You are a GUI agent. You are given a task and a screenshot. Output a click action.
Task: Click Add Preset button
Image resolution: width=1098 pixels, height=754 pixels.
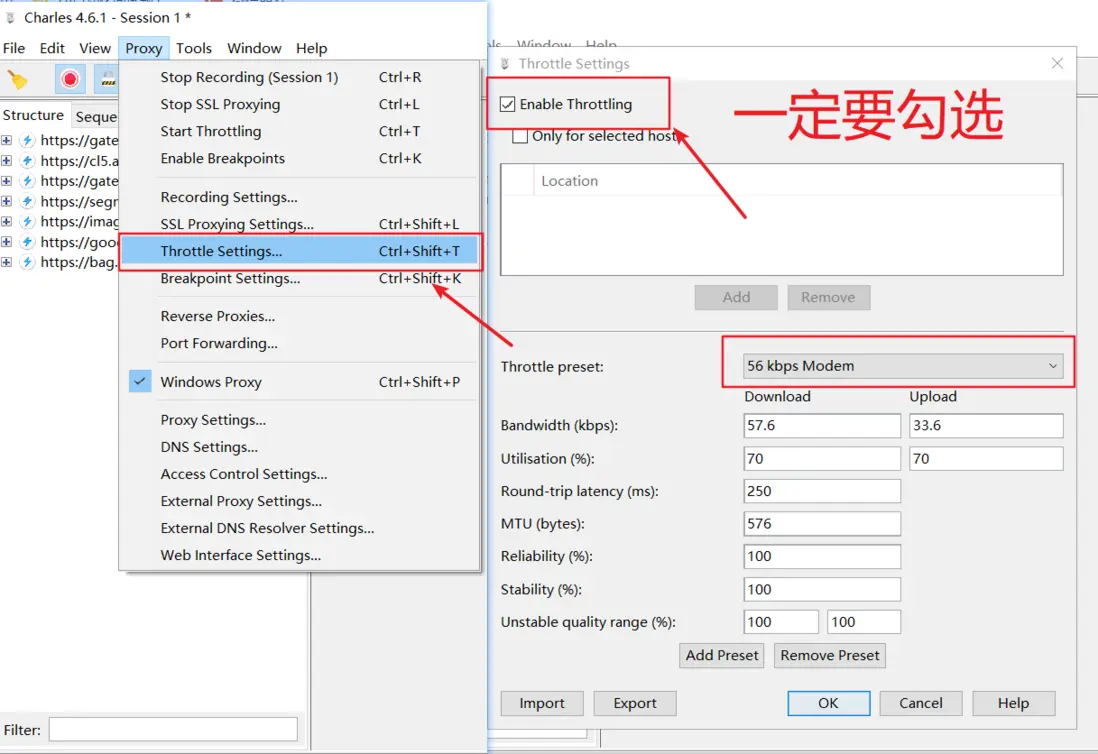[721, 655]
